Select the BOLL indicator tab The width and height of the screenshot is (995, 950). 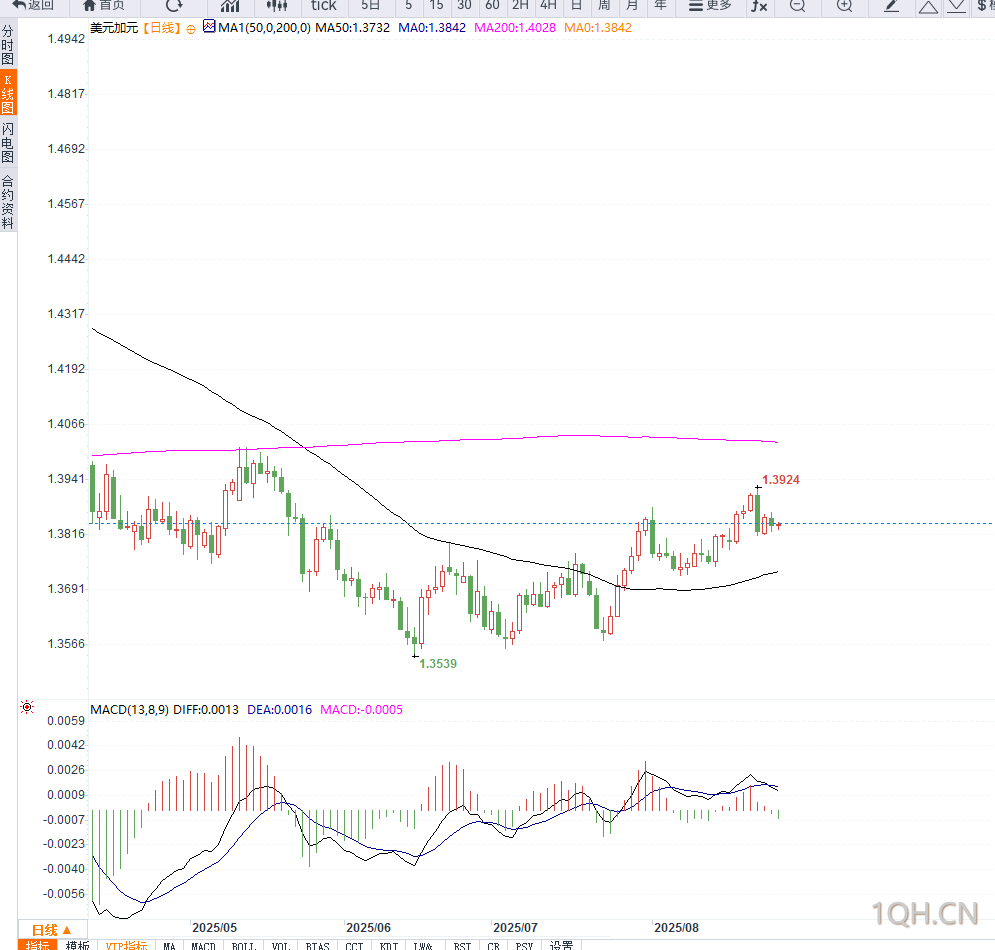(x=244, y=946)
